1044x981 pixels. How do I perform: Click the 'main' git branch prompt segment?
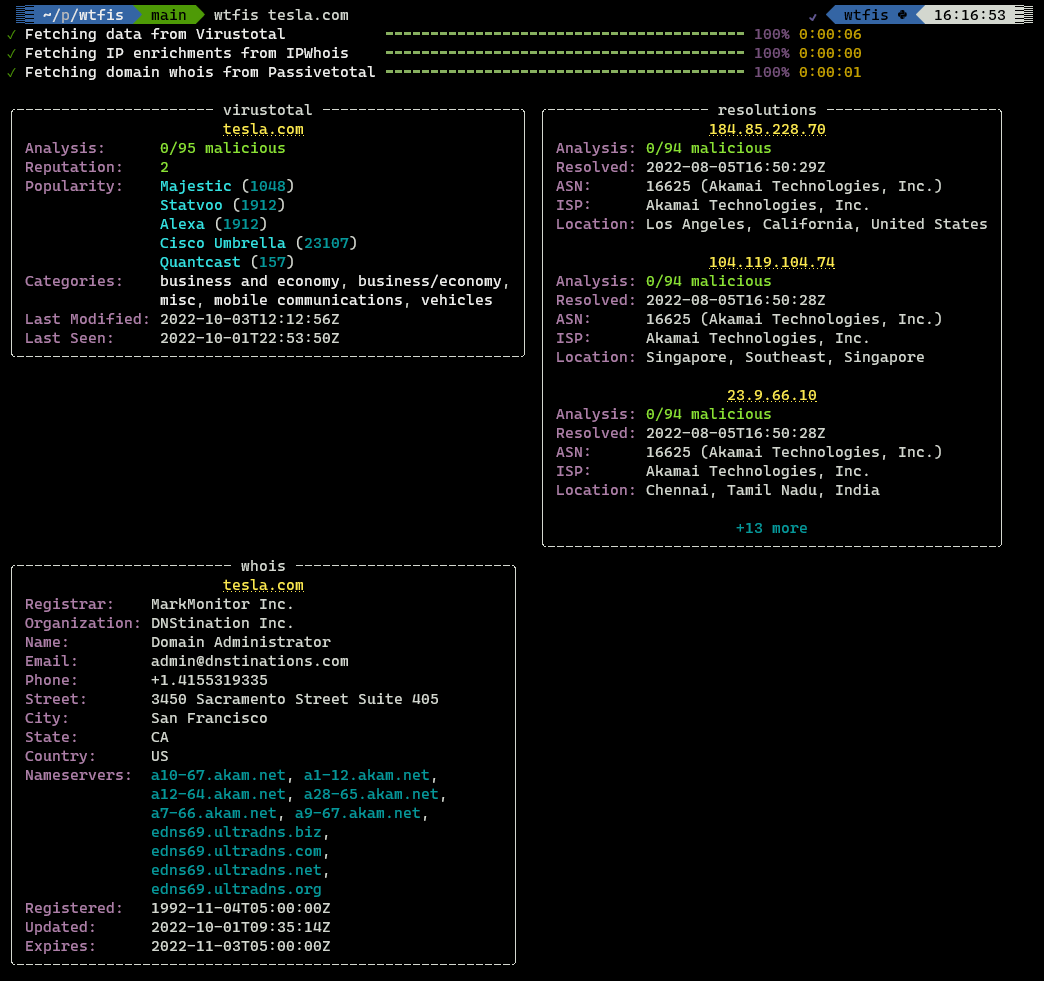pos(168,15)
